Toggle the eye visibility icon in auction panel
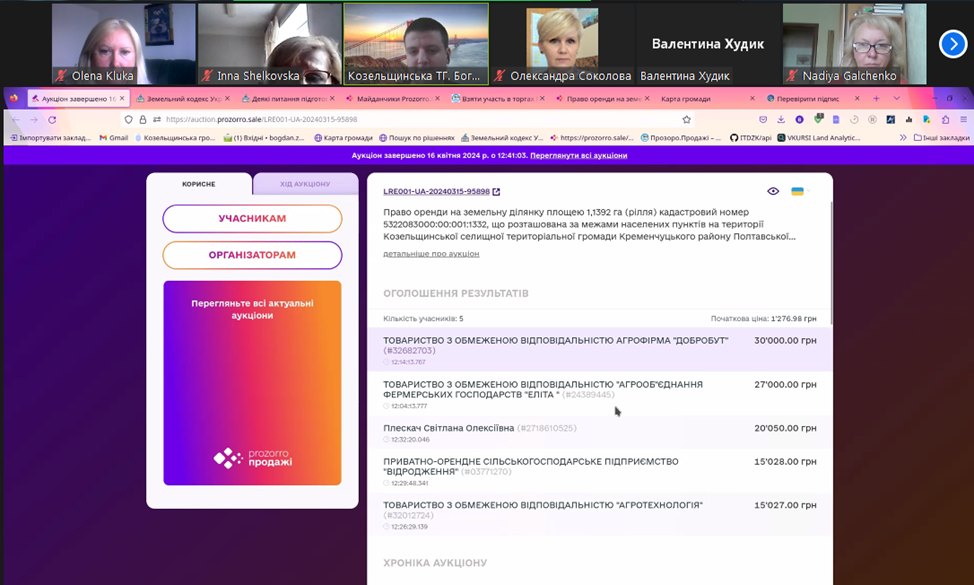This screenshot has width=974, height=585. tap(773, 191)
